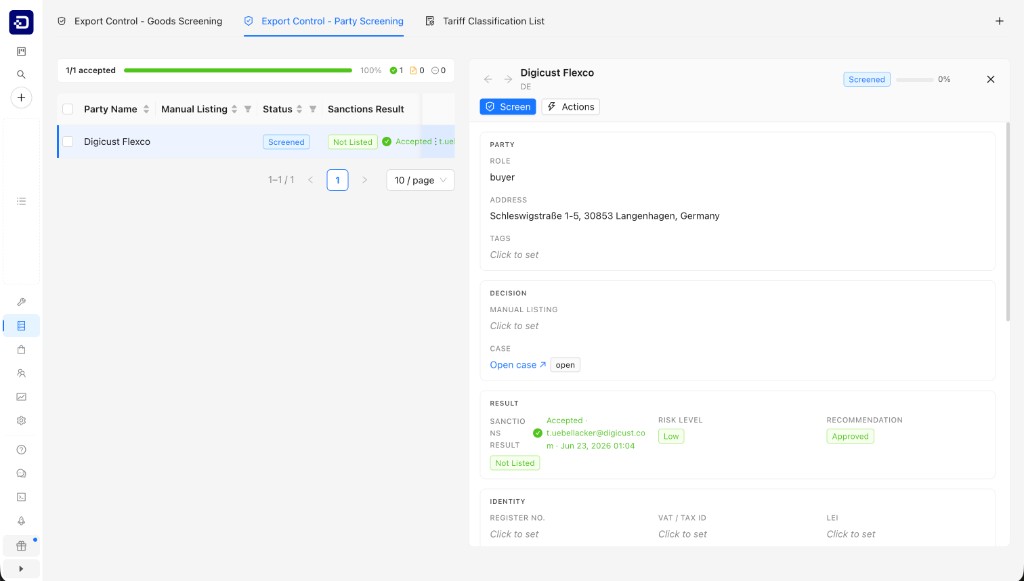Click the open case status tag
This screenshot has height=581, width=1024.
coord(565,365)
